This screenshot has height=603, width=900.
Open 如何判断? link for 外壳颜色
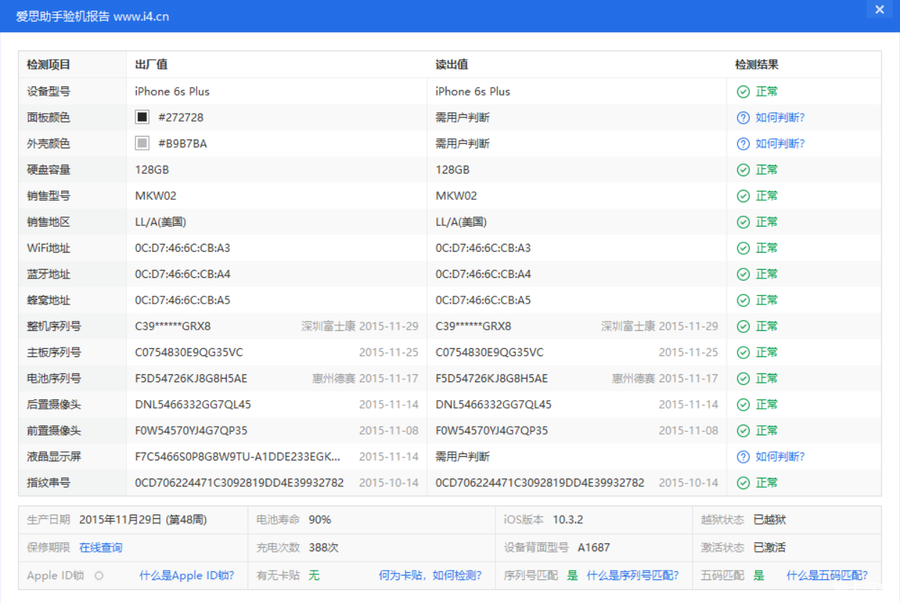(x=780, y=143)
